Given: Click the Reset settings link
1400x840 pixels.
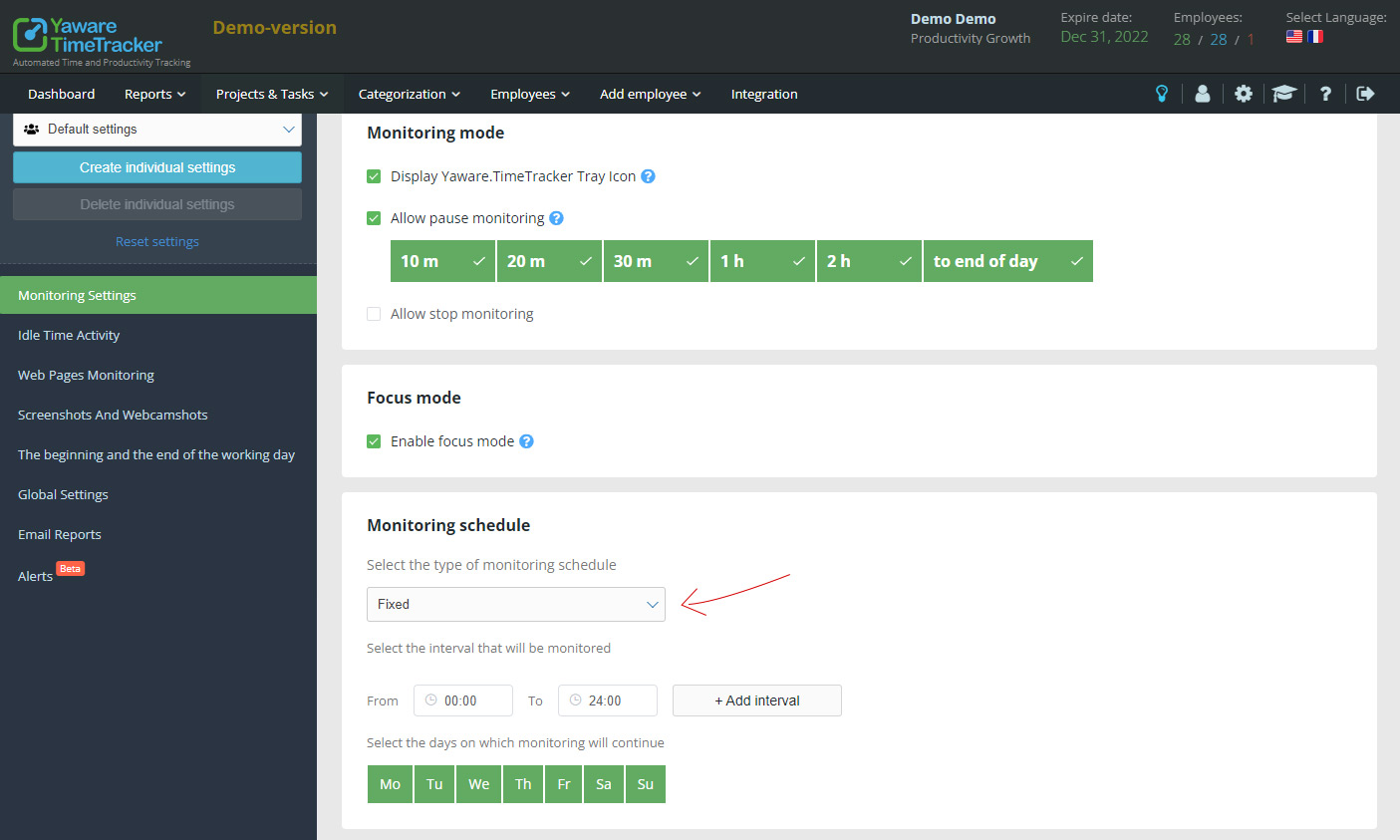Looking at the screenshot, I should 157,241.
